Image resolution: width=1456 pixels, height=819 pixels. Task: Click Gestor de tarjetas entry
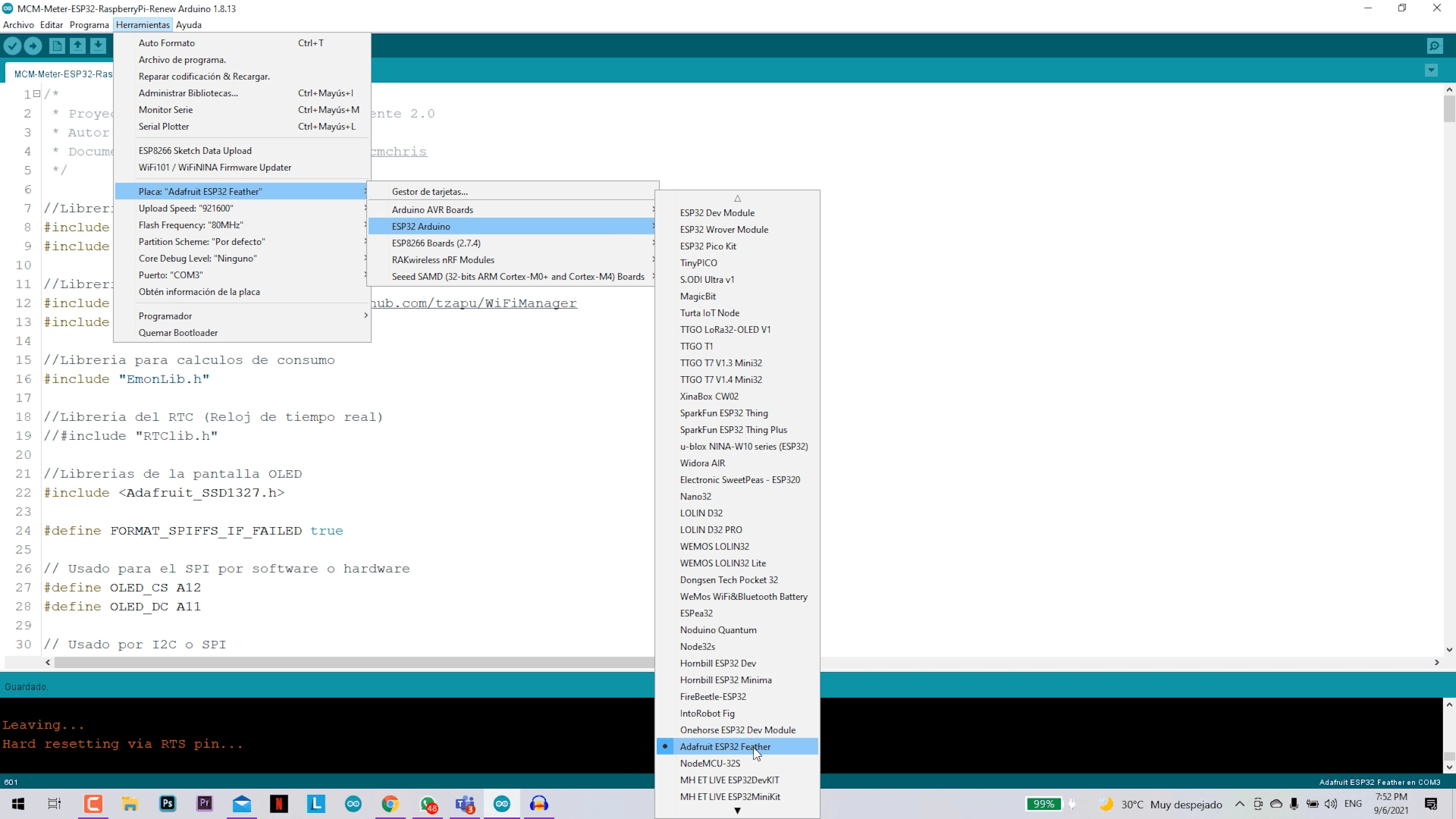(x=429, y=191)
